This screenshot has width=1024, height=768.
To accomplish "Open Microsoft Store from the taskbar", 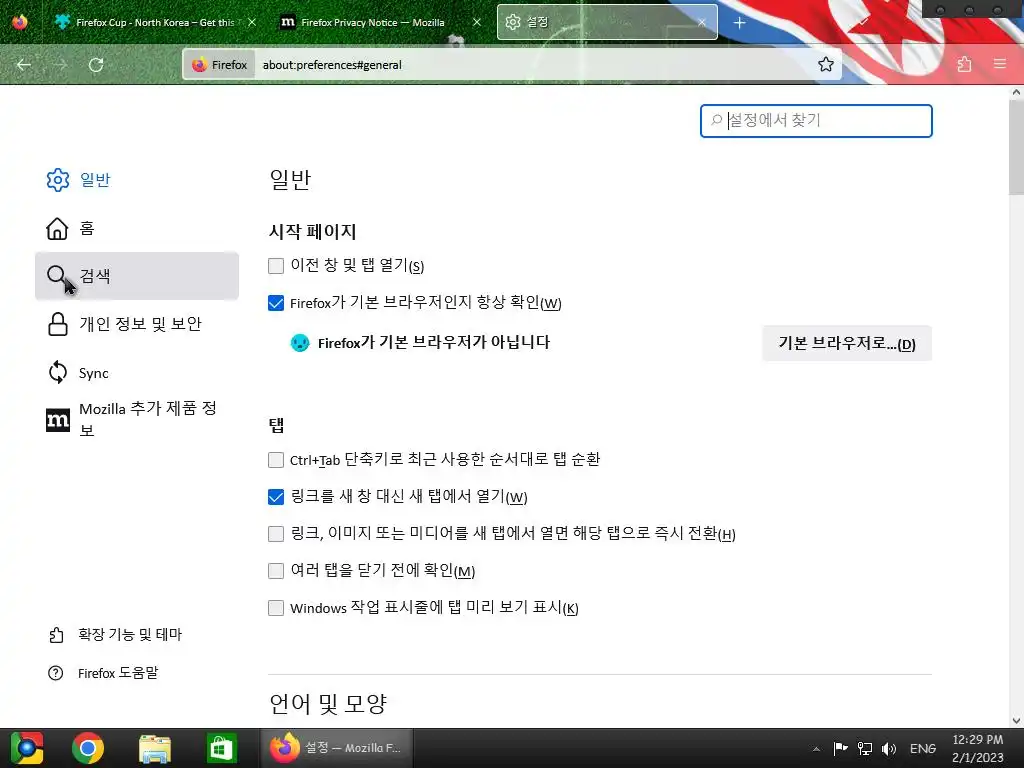I will click(x=221, y=748).
